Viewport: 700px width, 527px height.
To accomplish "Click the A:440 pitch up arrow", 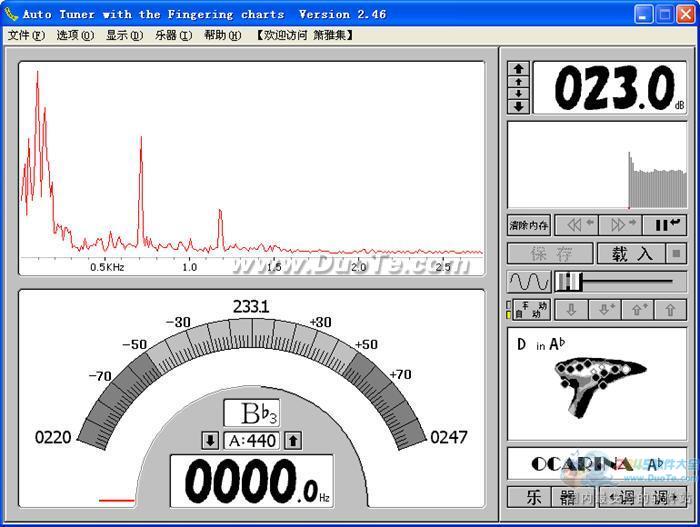I will click(293, 440).
